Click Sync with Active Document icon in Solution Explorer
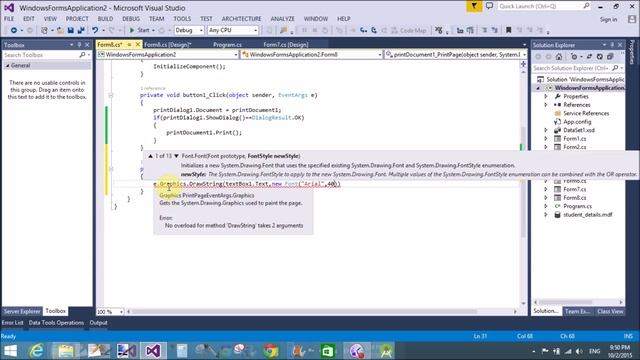 (589, 57)
